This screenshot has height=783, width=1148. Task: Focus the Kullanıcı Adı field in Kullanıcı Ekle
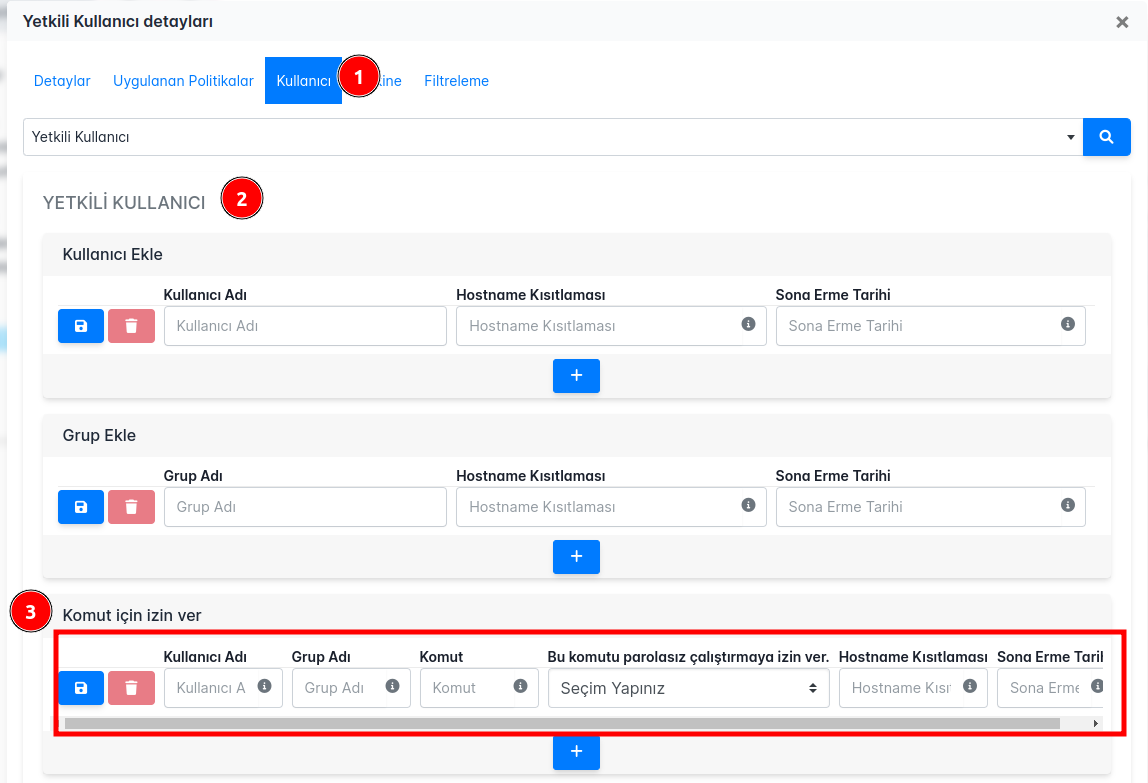[x=305, y=326]
